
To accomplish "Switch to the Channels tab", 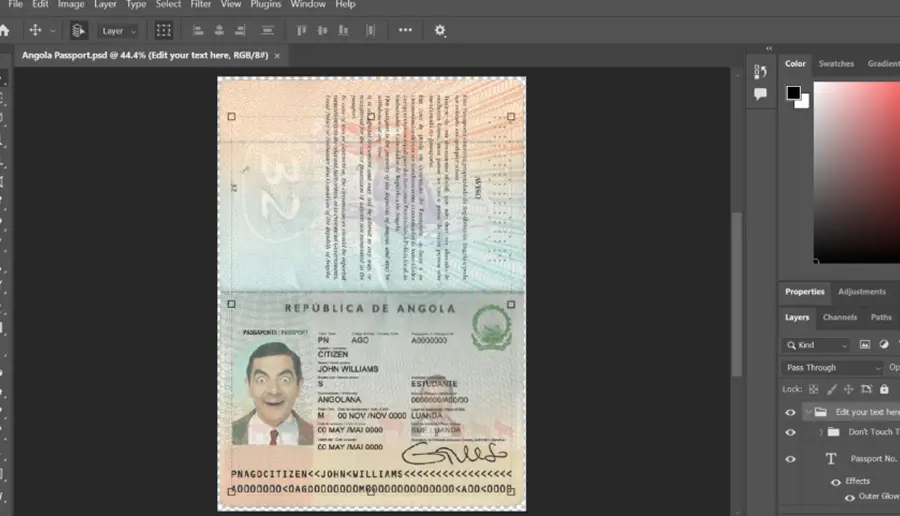I will coord(840,317).
